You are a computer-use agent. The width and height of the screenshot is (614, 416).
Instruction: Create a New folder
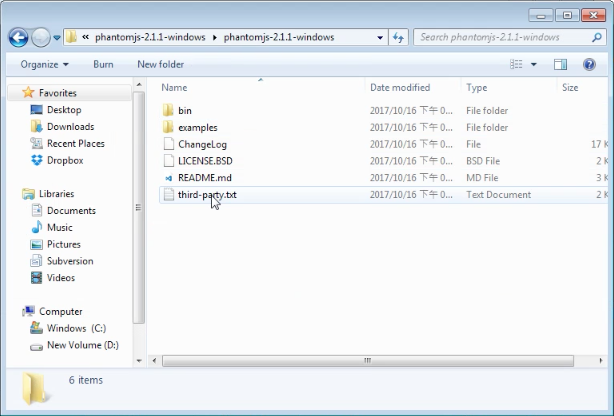[160, 64]
